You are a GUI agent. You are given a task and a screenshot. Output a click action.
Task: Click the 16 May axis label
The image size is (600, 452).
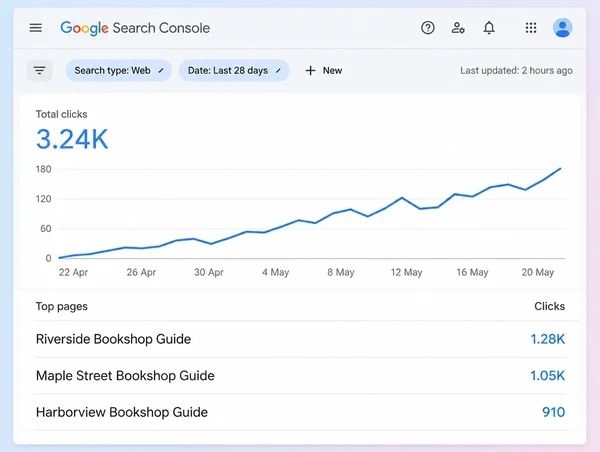pyautogui.click(x=472, y=272)
